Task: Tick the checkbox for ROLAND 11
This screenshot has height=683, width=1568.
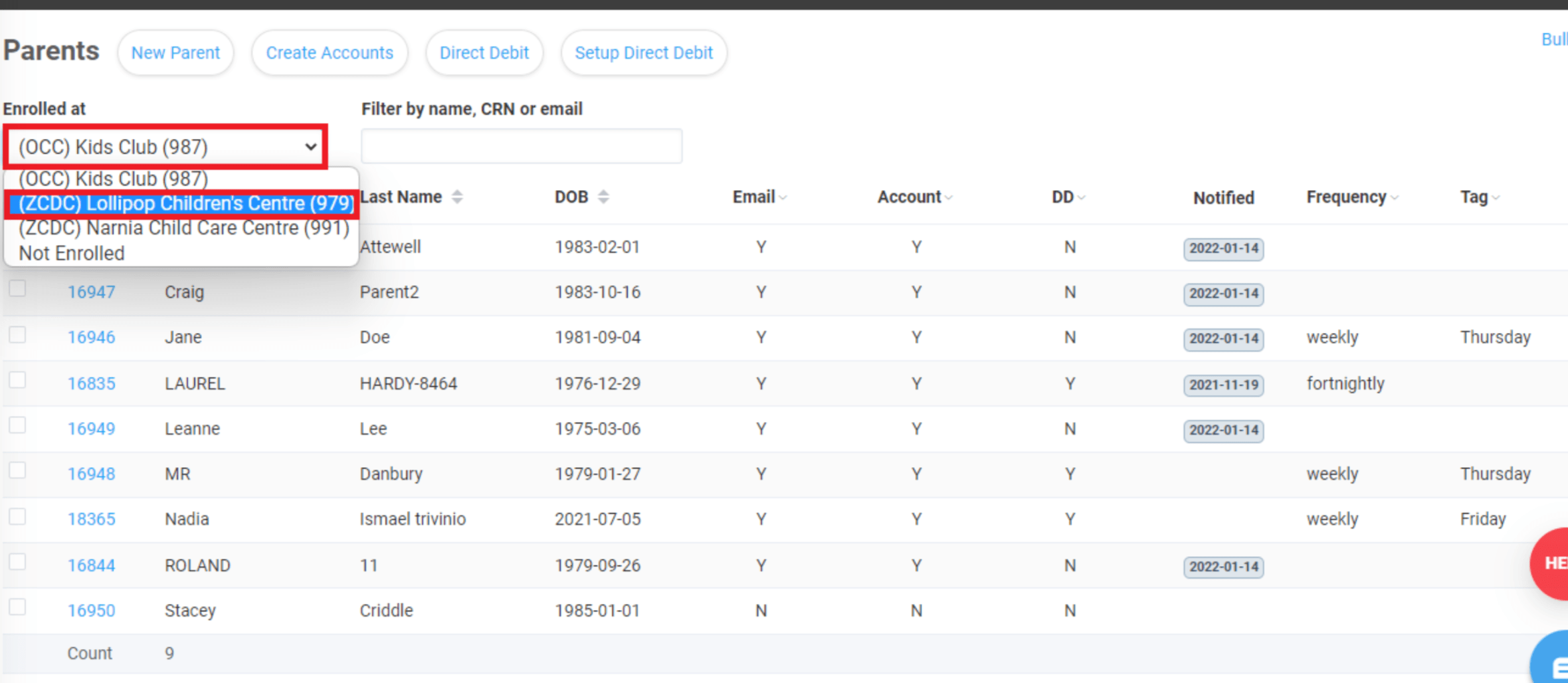Action: (x=18, y=562)
